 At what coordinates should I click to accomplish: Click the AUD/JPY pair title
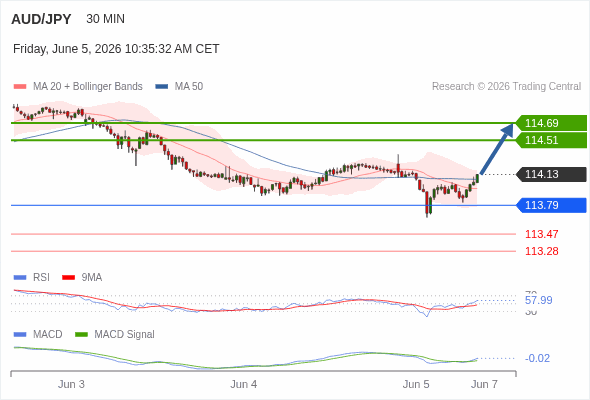tap(41, 19)
